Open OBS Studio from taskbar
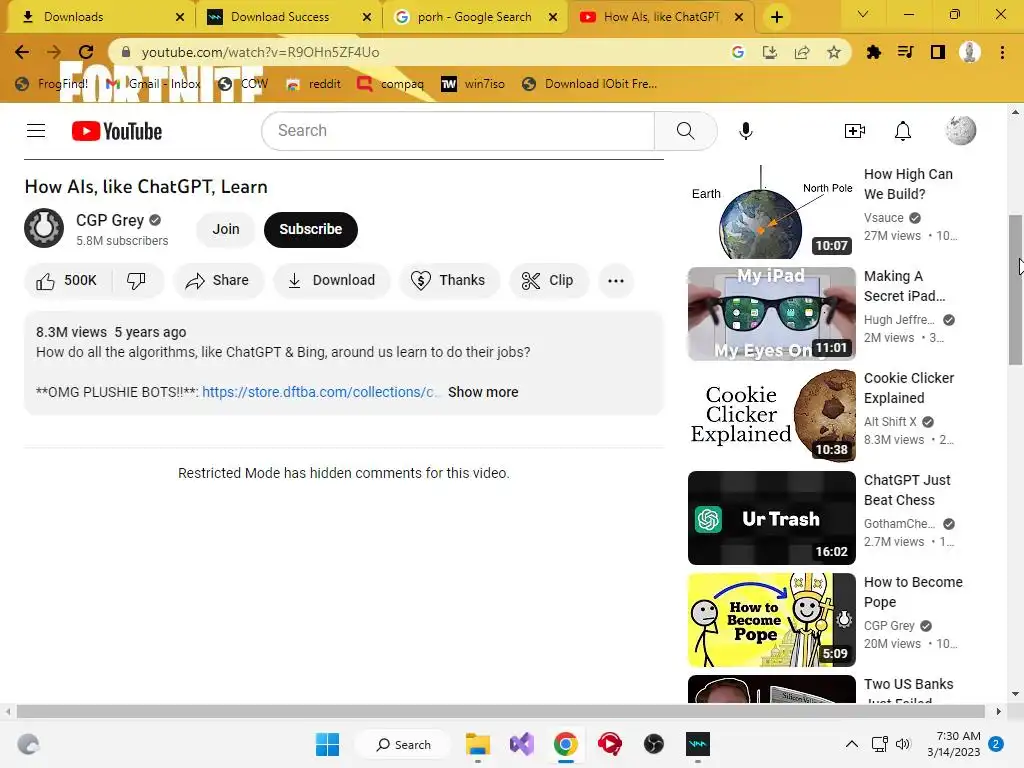This screenshot has height=768, width=1024. (654, 744)
